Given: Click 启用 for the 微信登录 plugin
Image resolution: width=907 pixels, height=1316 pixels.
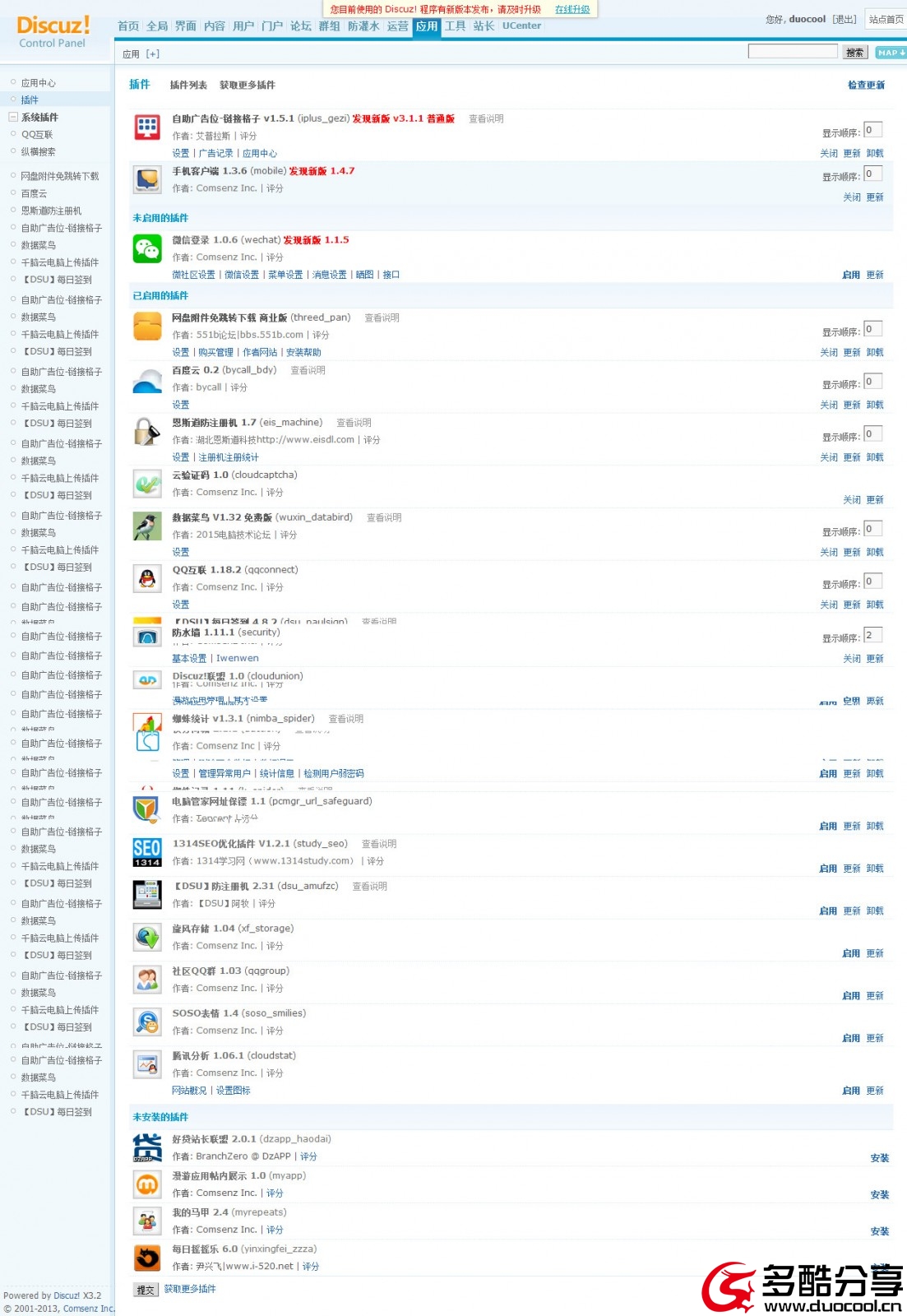Looking at the screenshot, I should point(851,276).
